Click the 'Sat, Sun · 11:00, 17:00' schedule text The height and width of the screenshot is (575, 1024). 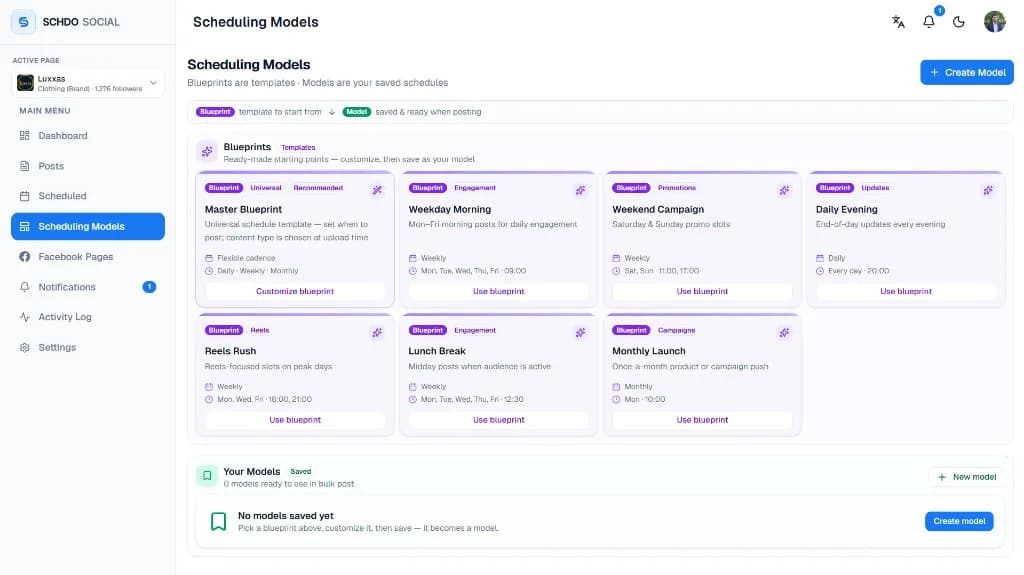[662, 271]
